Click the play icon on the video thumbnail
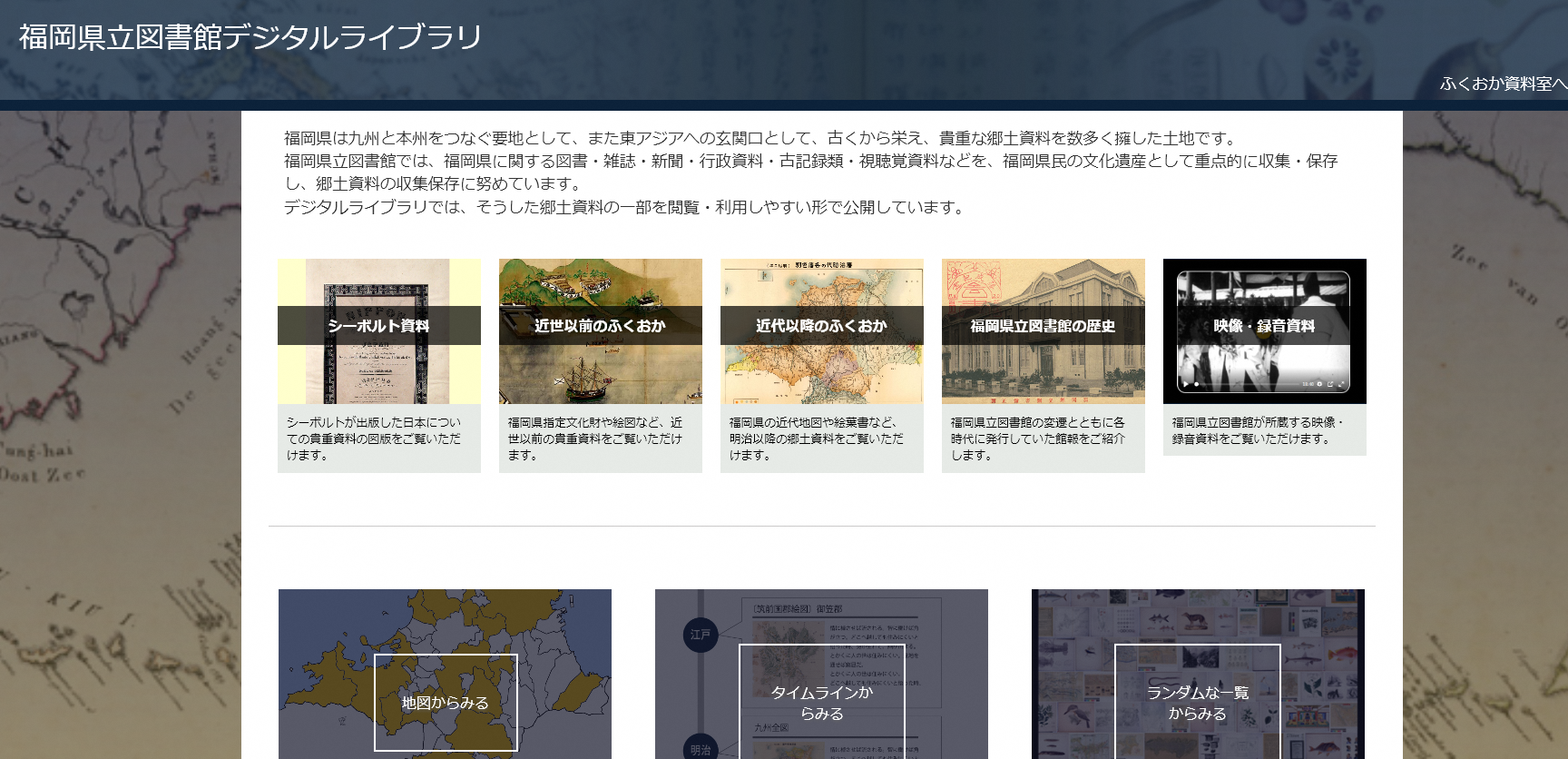This screenshot has height=759, width=1568. click(1186, 384)
